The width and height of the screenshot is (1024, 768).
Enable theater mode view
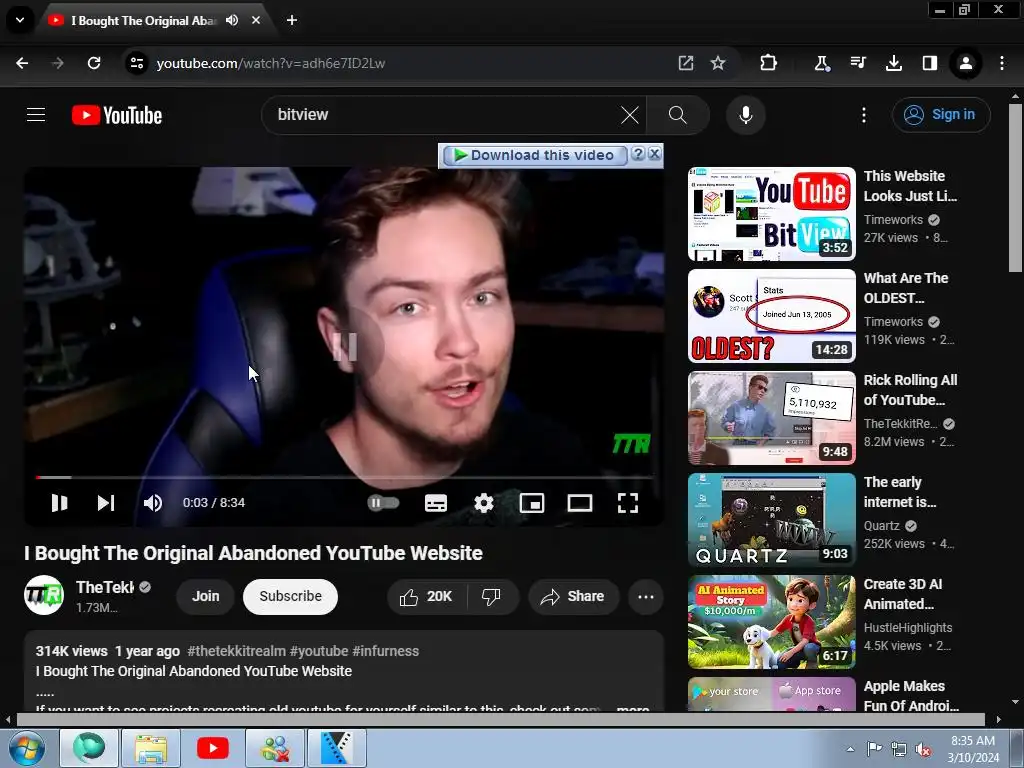click(580, 502)
